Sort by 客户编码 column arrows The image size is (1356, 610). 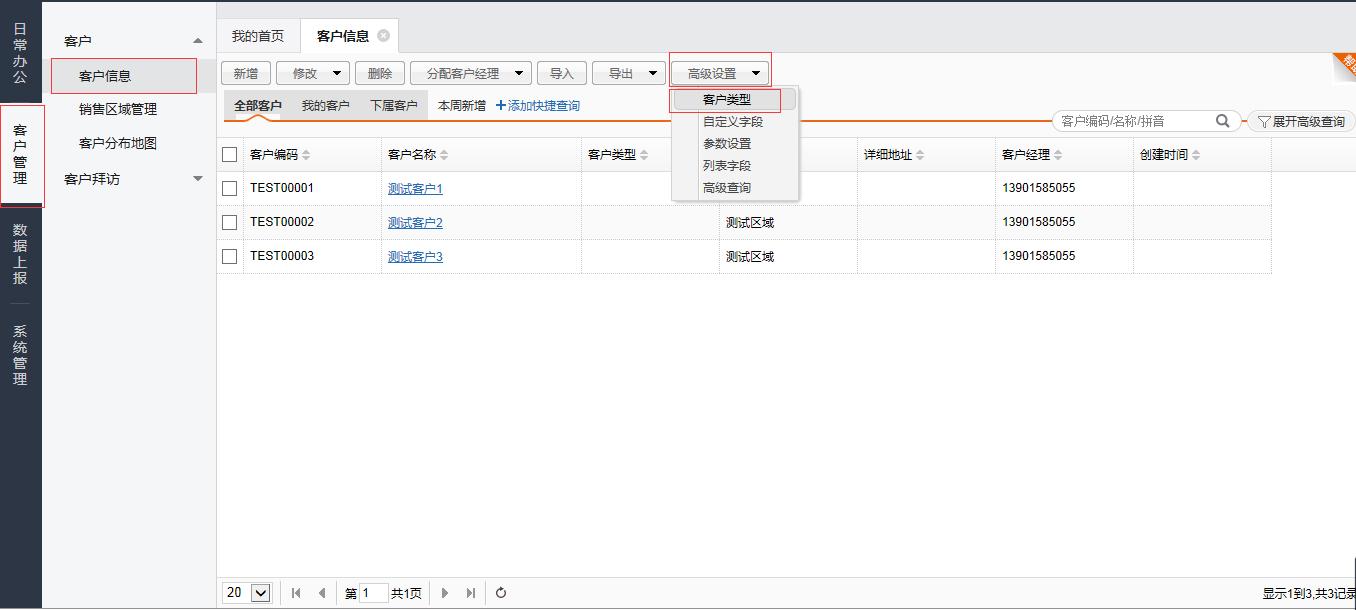click(306, 155)
